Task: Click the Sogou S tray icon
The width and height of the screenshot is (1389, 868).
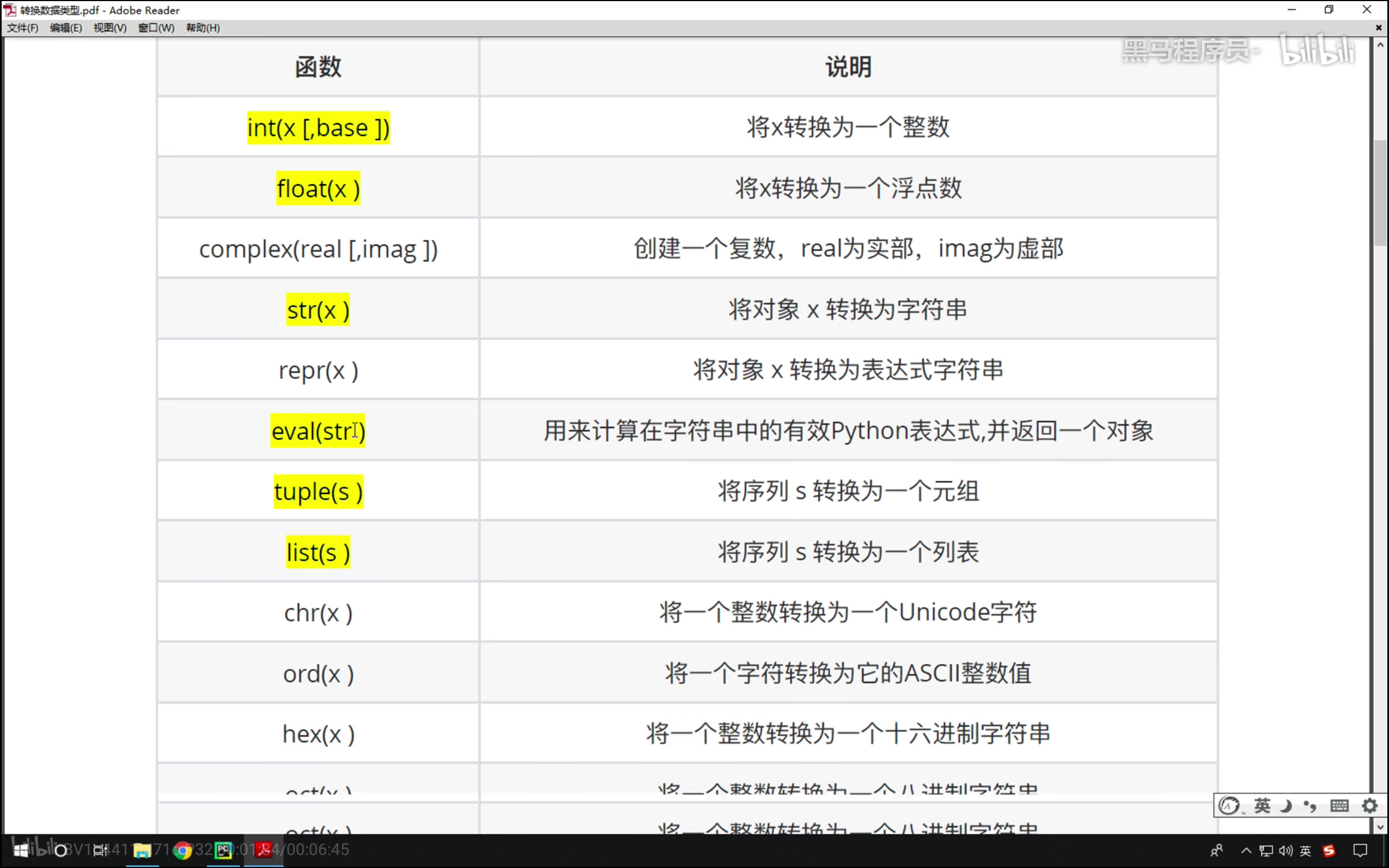Action: [x=1329, y=851]
